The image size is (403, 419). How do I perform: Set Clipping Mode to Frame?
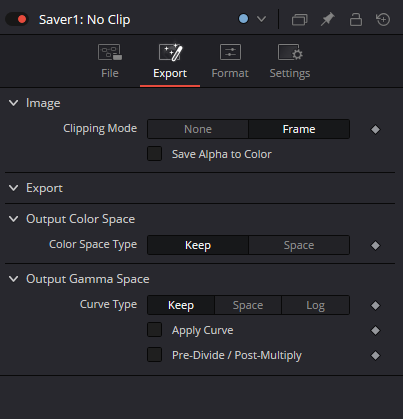tap(299, 129)
